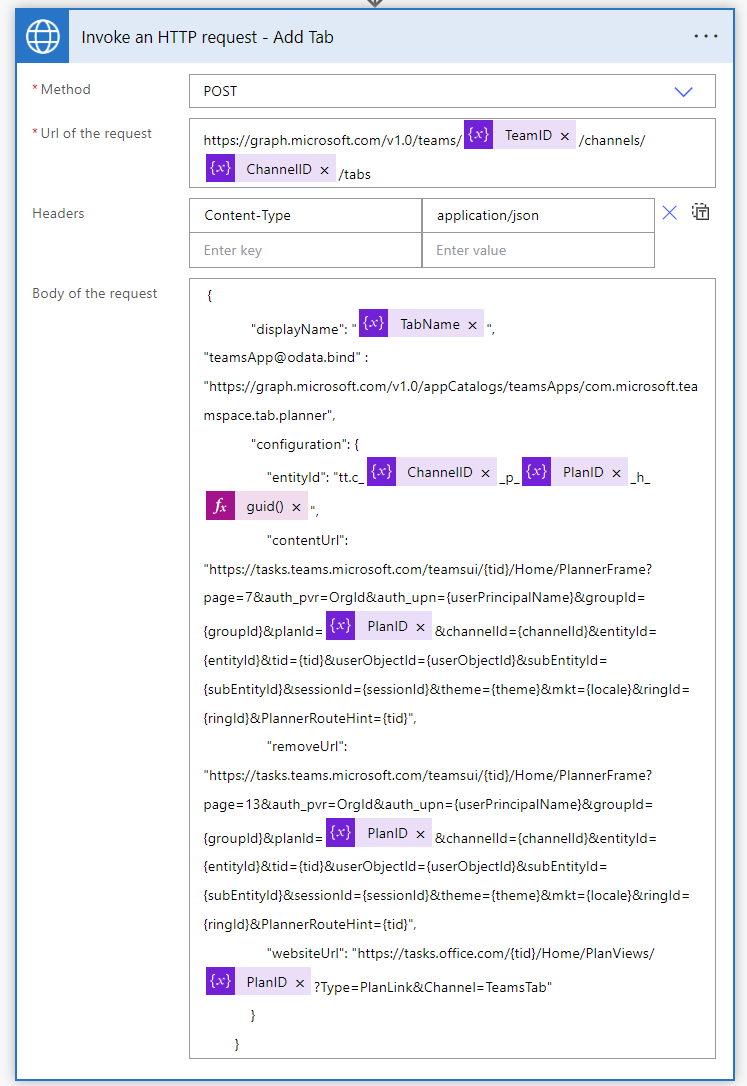Remove PlanID token in the entityId line
The image size is (747, 1086).
pos(616,473)
